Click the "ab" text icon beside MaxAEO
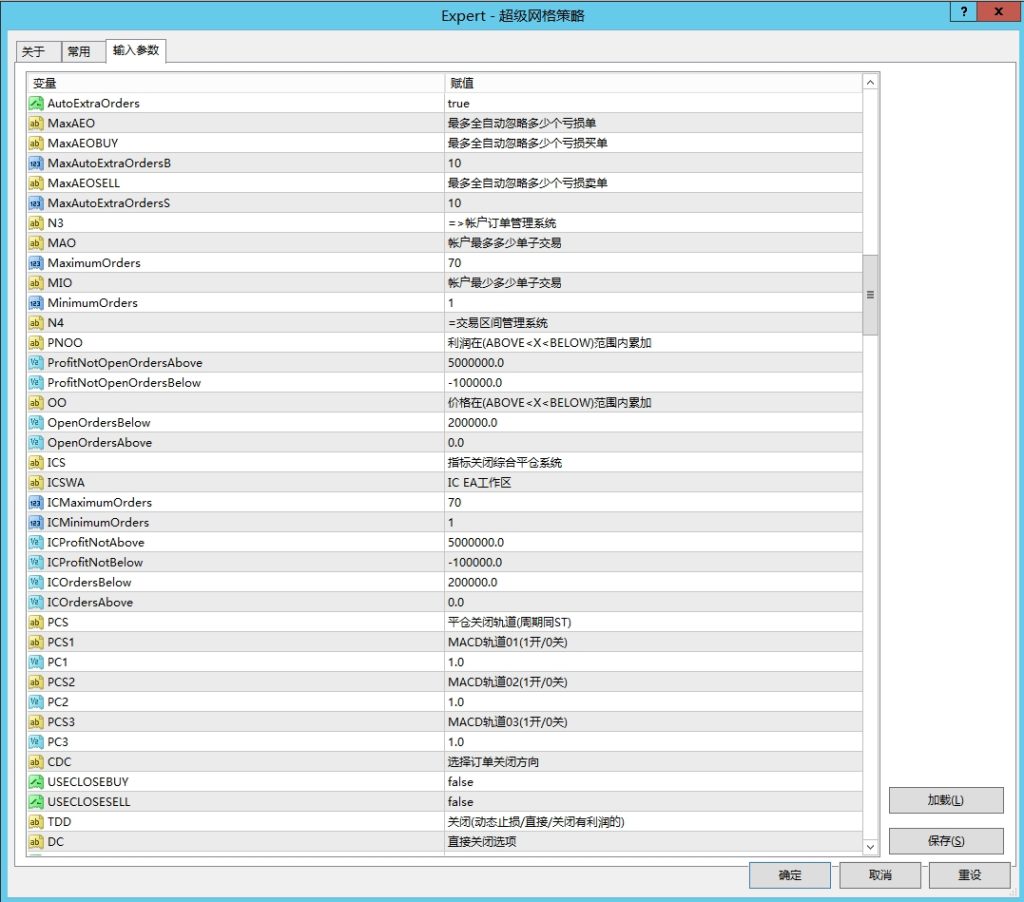The height and width of the screenshot is (902, 1024). point(35,123)
